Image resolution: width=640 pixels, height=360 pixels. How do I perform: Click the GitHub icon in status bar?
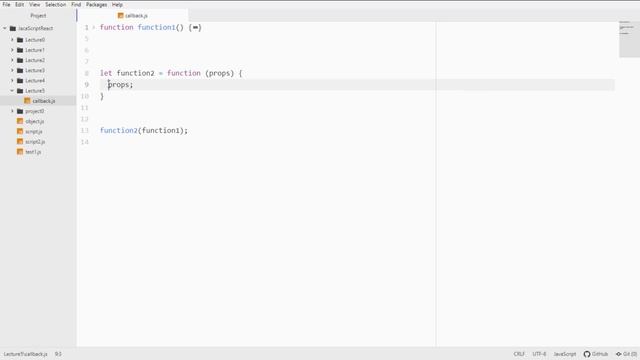click(x=587, y=354)
